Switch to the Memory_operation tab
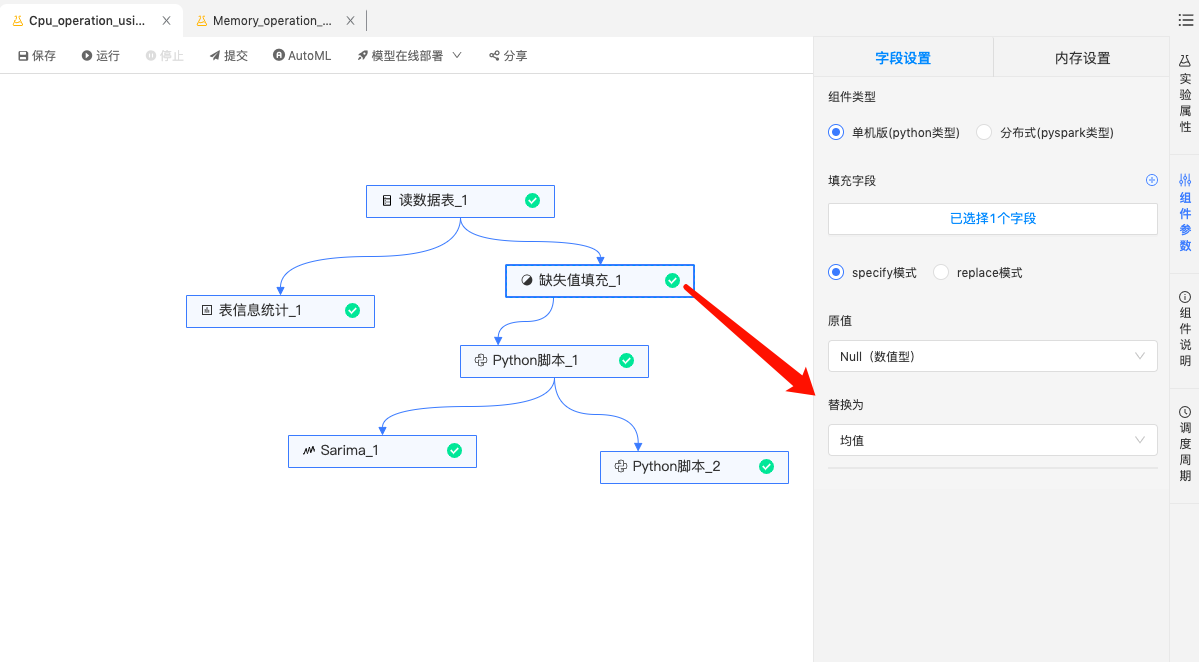This screenshot has width=1199, height=662. click(271, 20)
